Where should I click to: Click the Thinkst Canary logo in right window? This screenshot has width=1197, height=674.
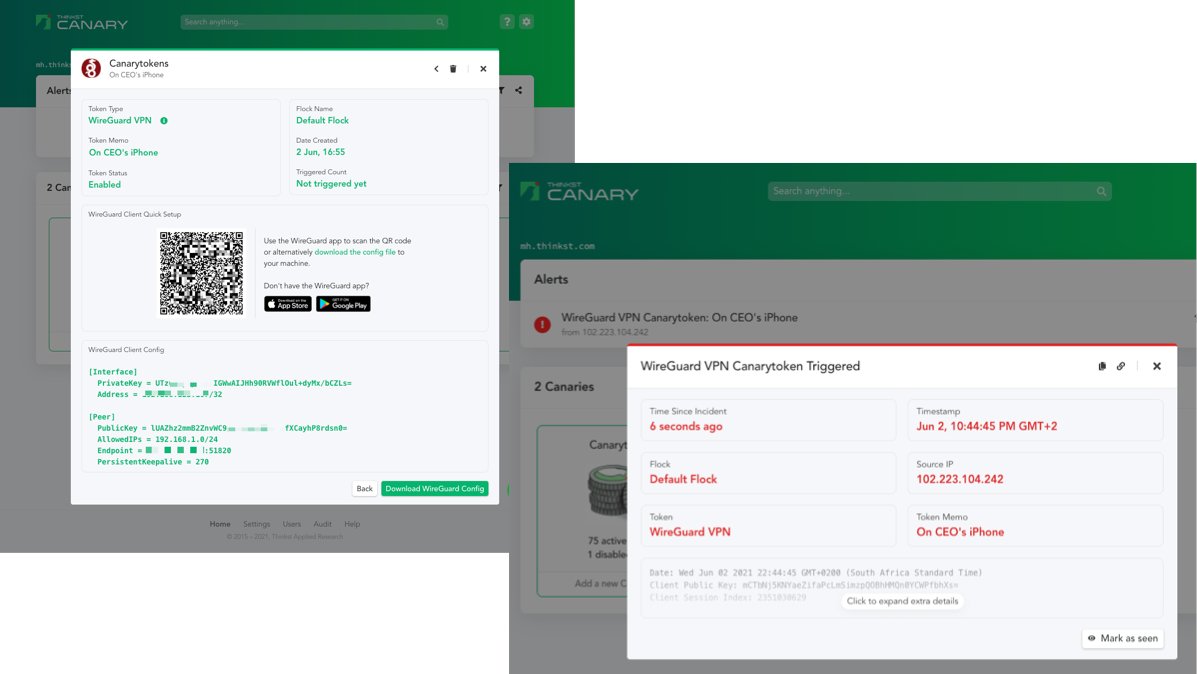tap(579, 192)
